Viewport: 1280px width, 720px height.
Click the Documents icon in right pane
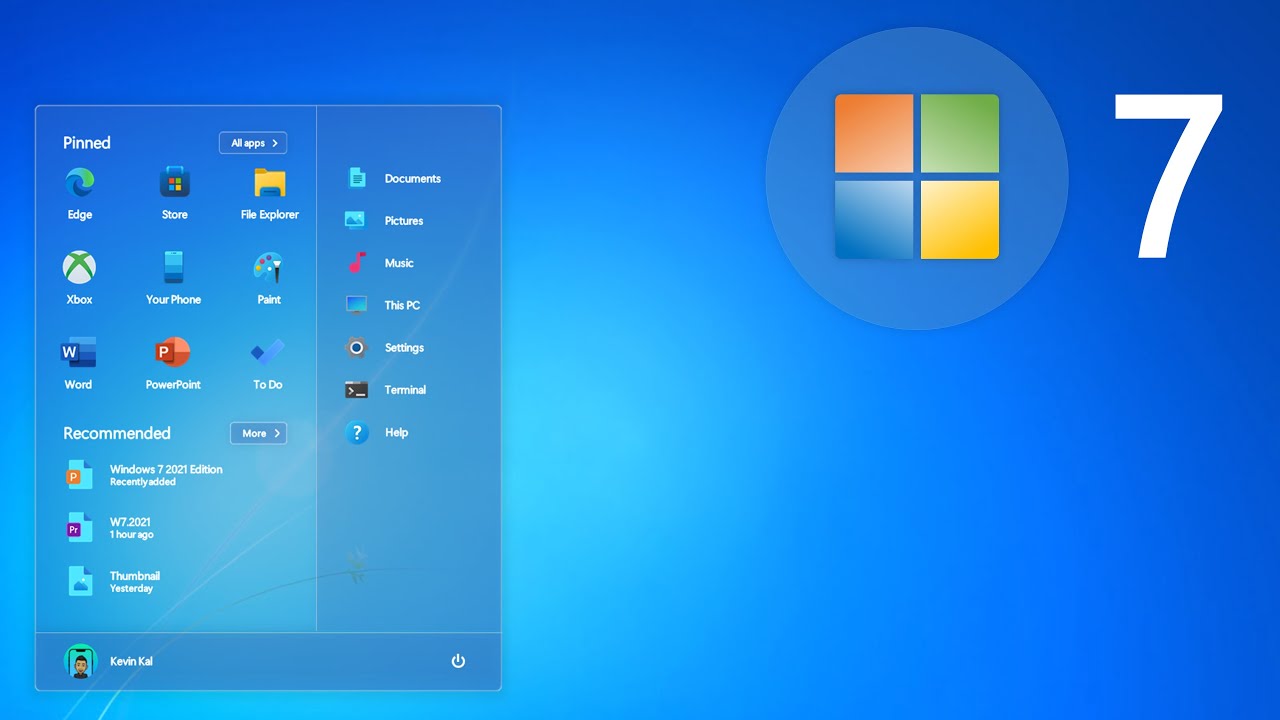[357, 178]
